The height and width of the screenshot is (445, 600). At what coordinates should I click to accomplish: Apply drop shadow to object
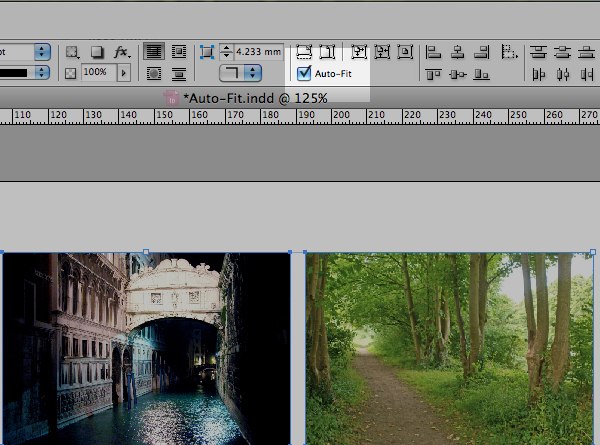click(x=97, y=52)
